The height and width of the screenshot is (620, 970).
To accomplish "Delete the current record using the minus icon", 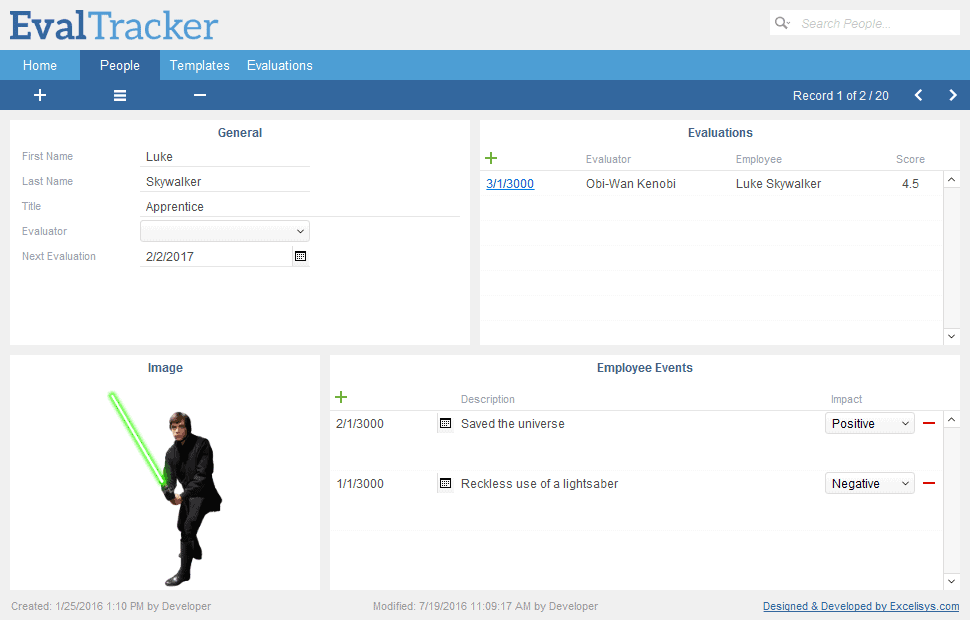I will pyautogui.click(x=199, y=95).
